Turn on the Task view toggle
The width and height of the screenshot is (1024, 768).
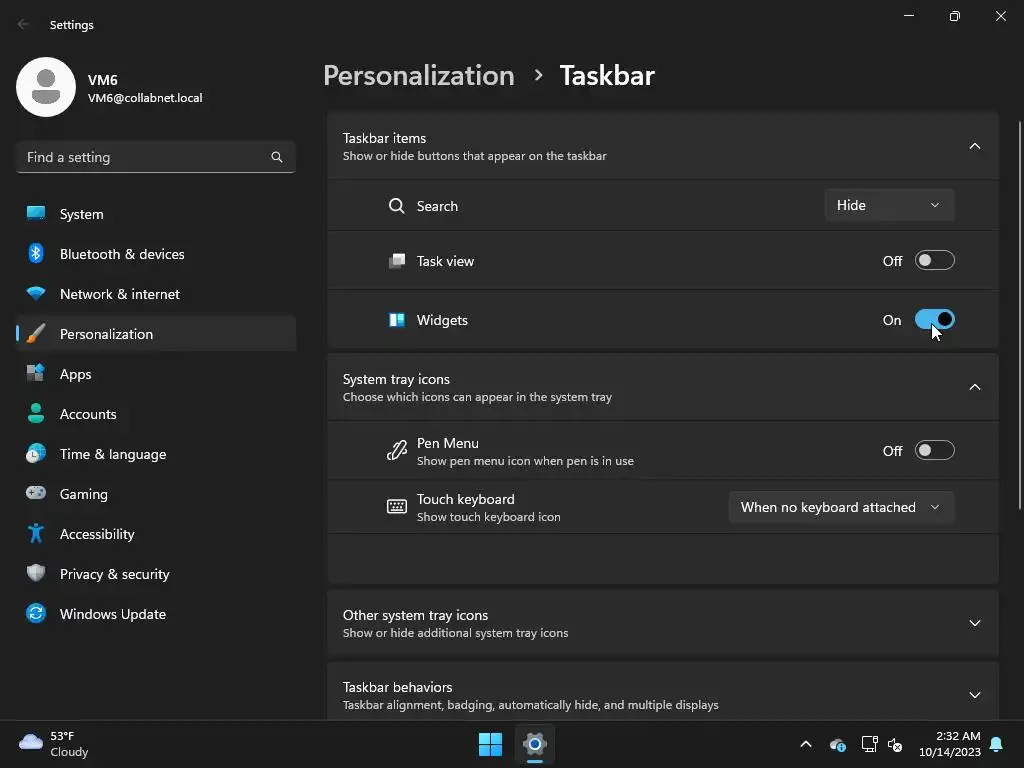[935, 261]
